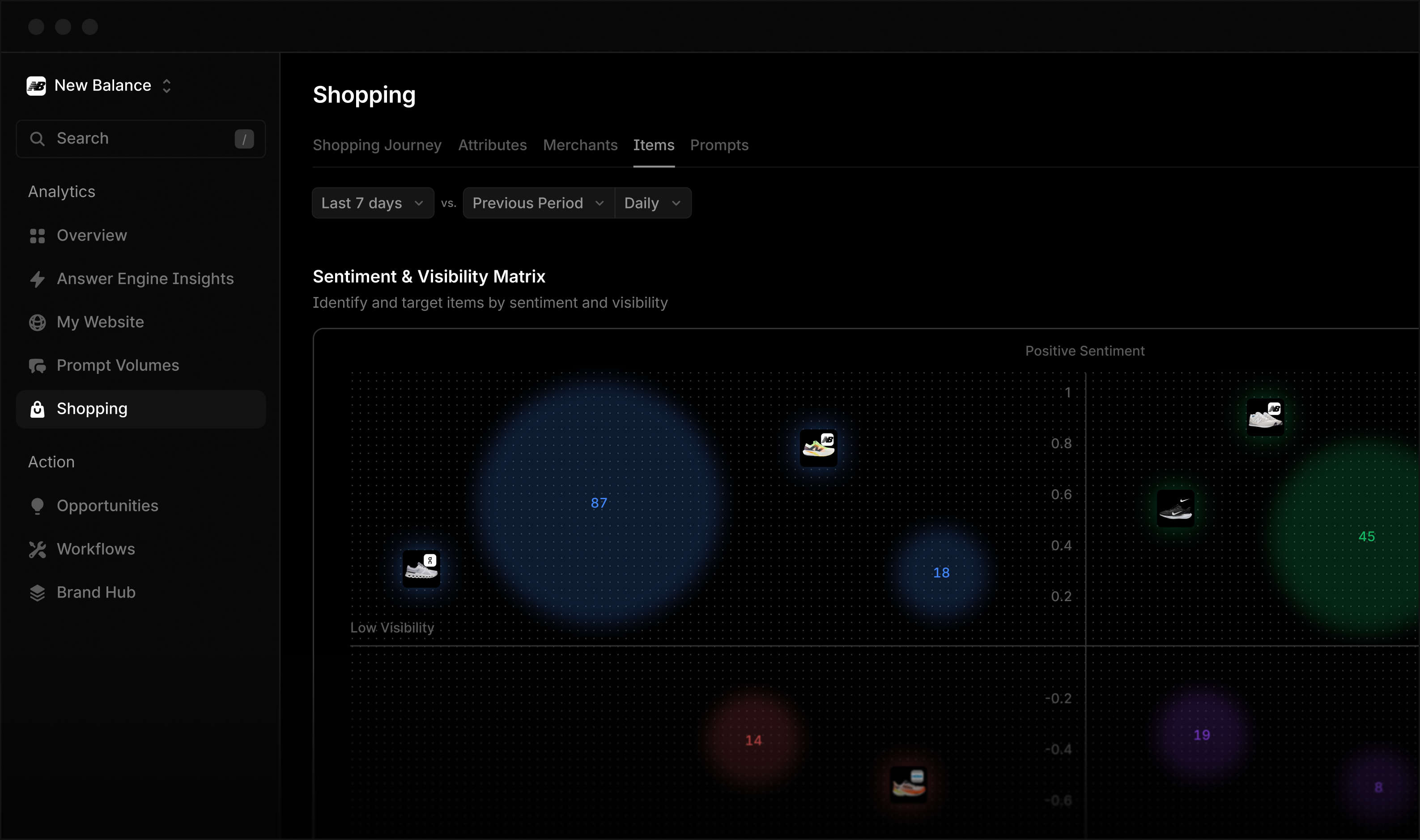Viewport: 1420px width, 840px height.
Task: Click the Brand Hub layers icon
Action: [x=38, y=593]
